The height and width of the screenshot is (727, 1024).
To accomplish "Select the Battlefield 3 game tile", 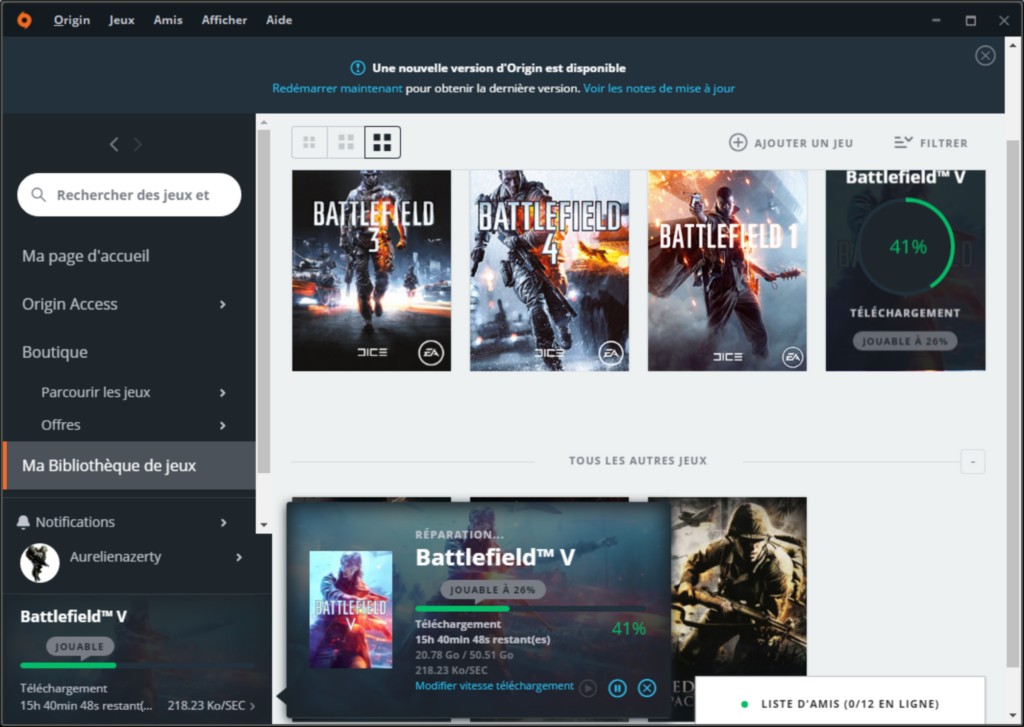I will click(x=372, y=270).
